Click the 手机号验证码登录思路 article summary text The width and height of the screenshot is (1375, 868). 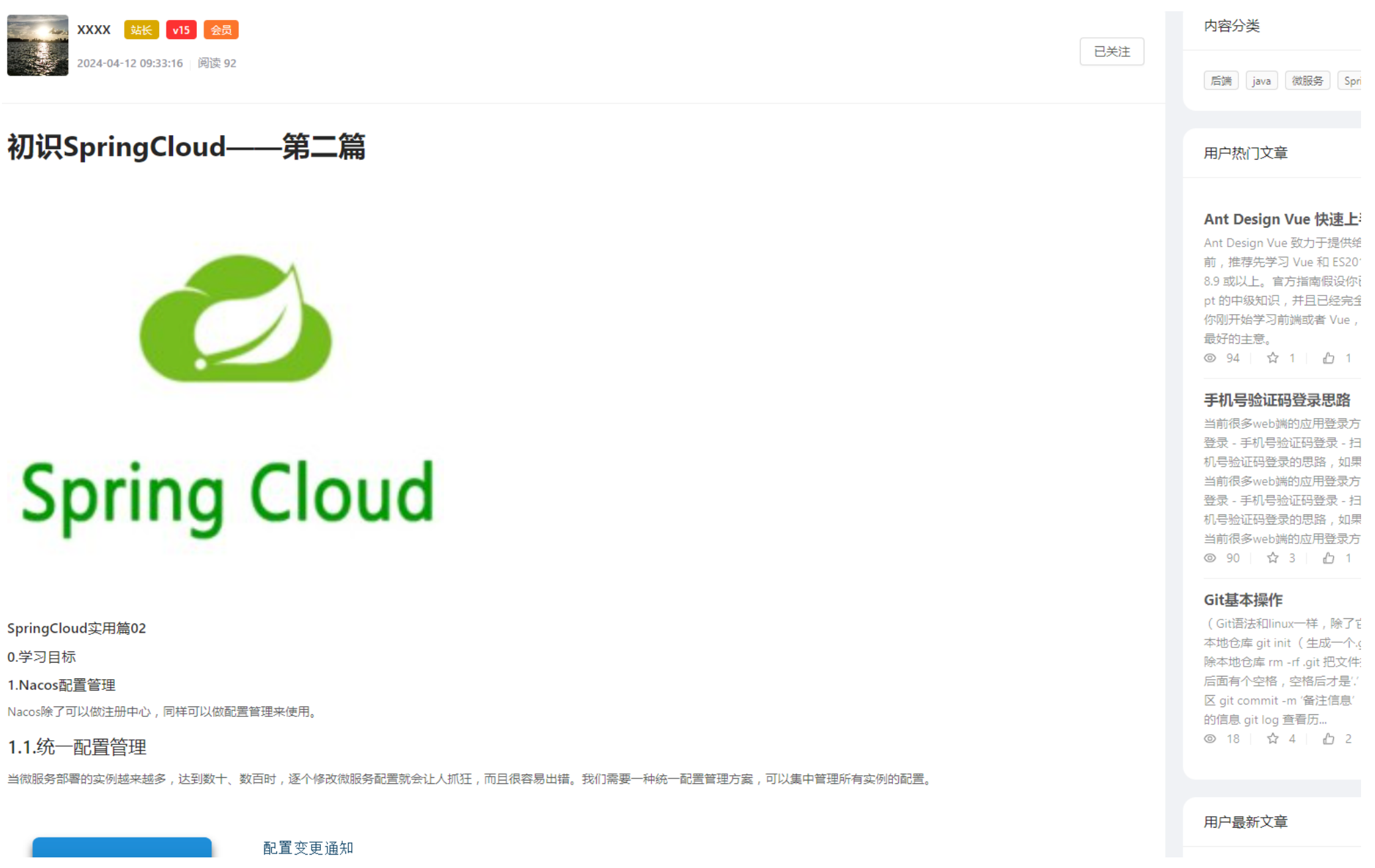[1282, 482]
